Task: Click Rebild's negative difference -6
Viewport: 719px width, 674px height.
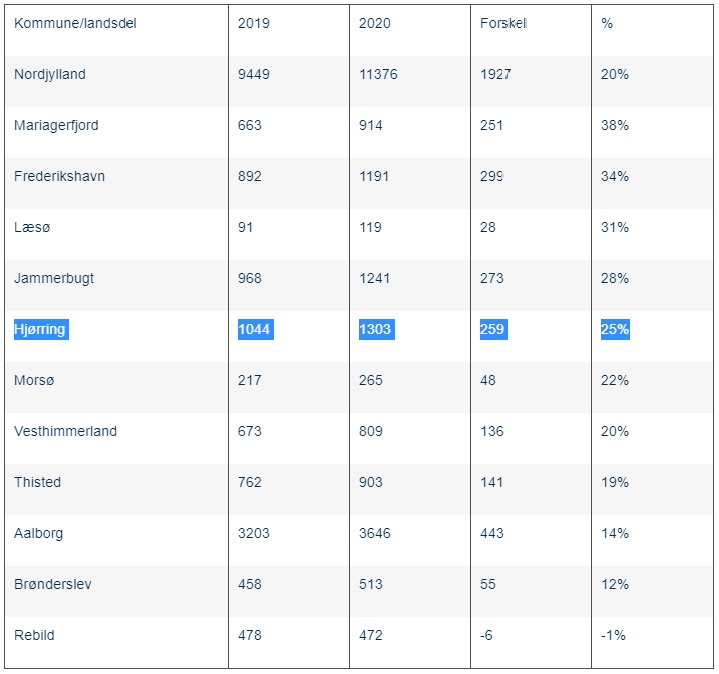Action: tap(488, 635)
